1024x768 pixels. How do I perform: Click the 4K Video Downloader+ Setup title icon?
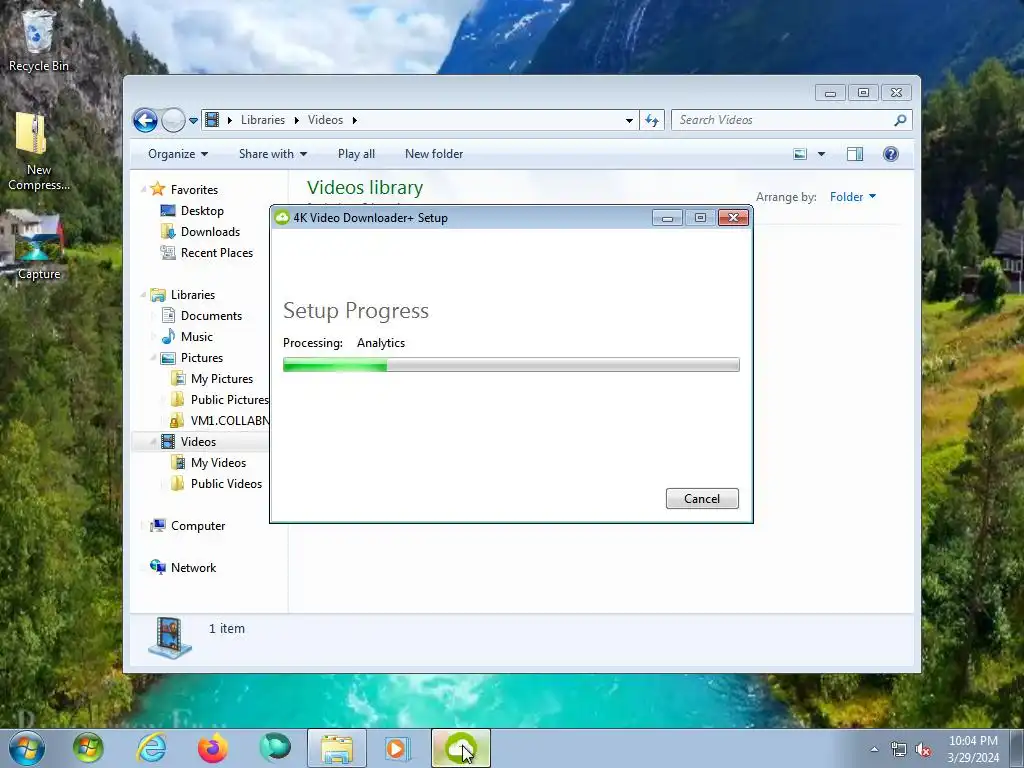282,217
